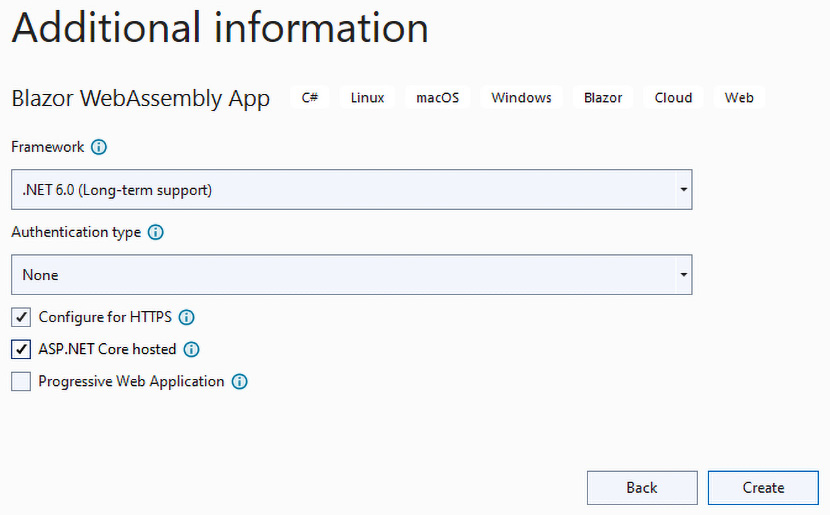The image size is (830, 515).
Task: Click the Framework field label
Action: tap(48, 147)
